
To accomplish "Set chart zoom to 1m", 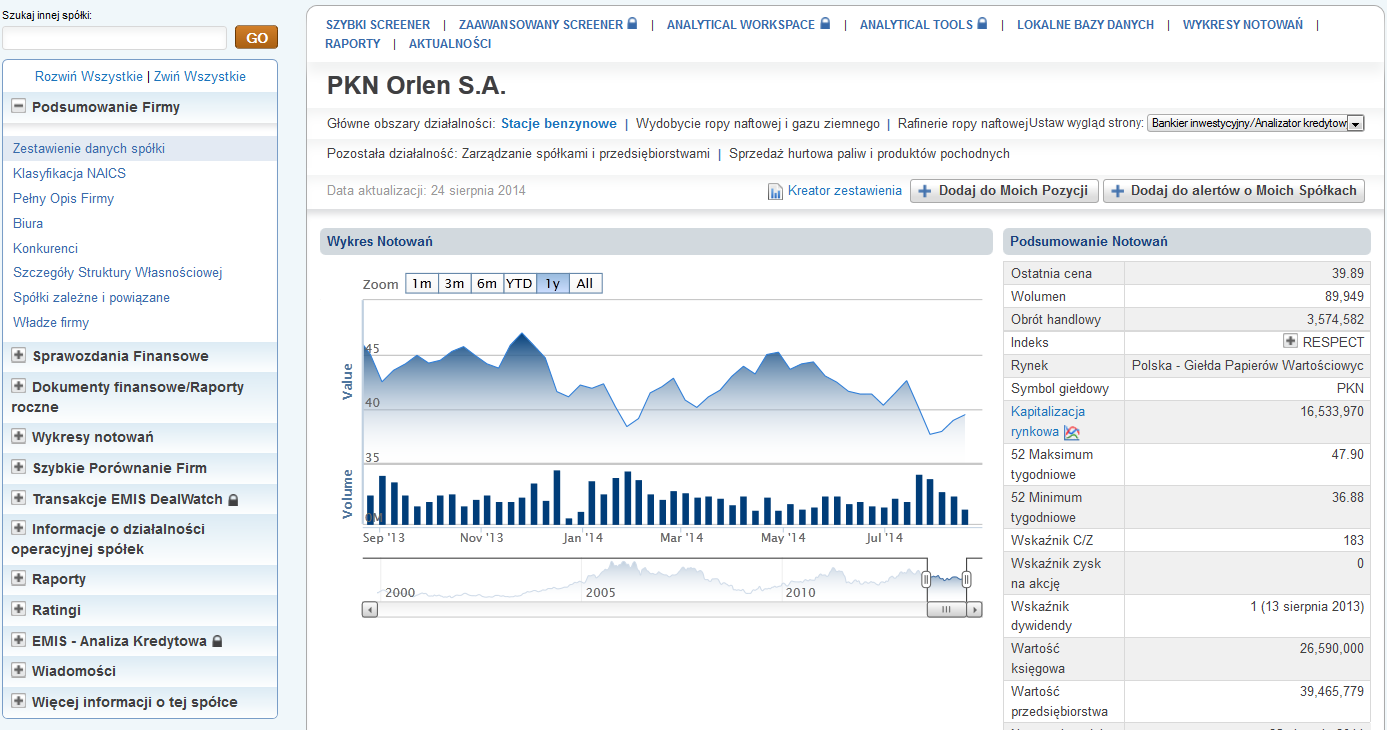I will [x=421, y=283].
